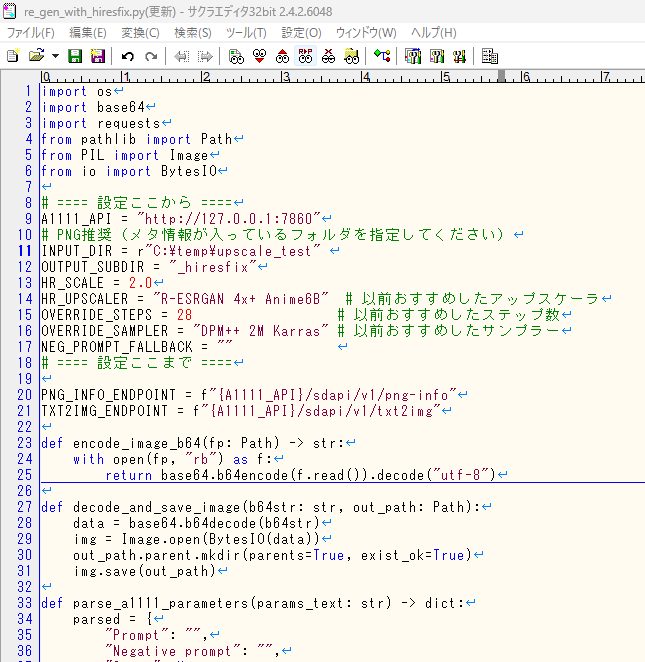
Task: Click line number 1 in the gutter
Action: pos(28,91)
